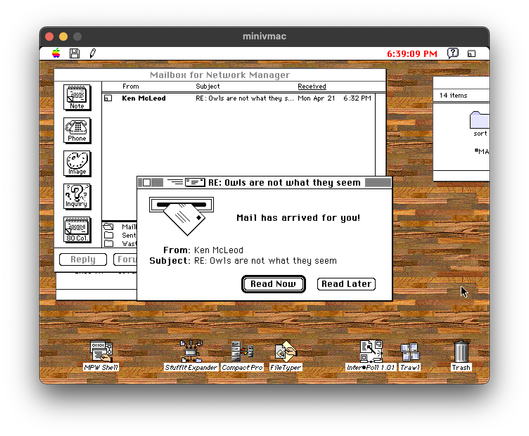
Task: Click the 'Mon Apr 21' received date
Action: (x=316, y=98)
